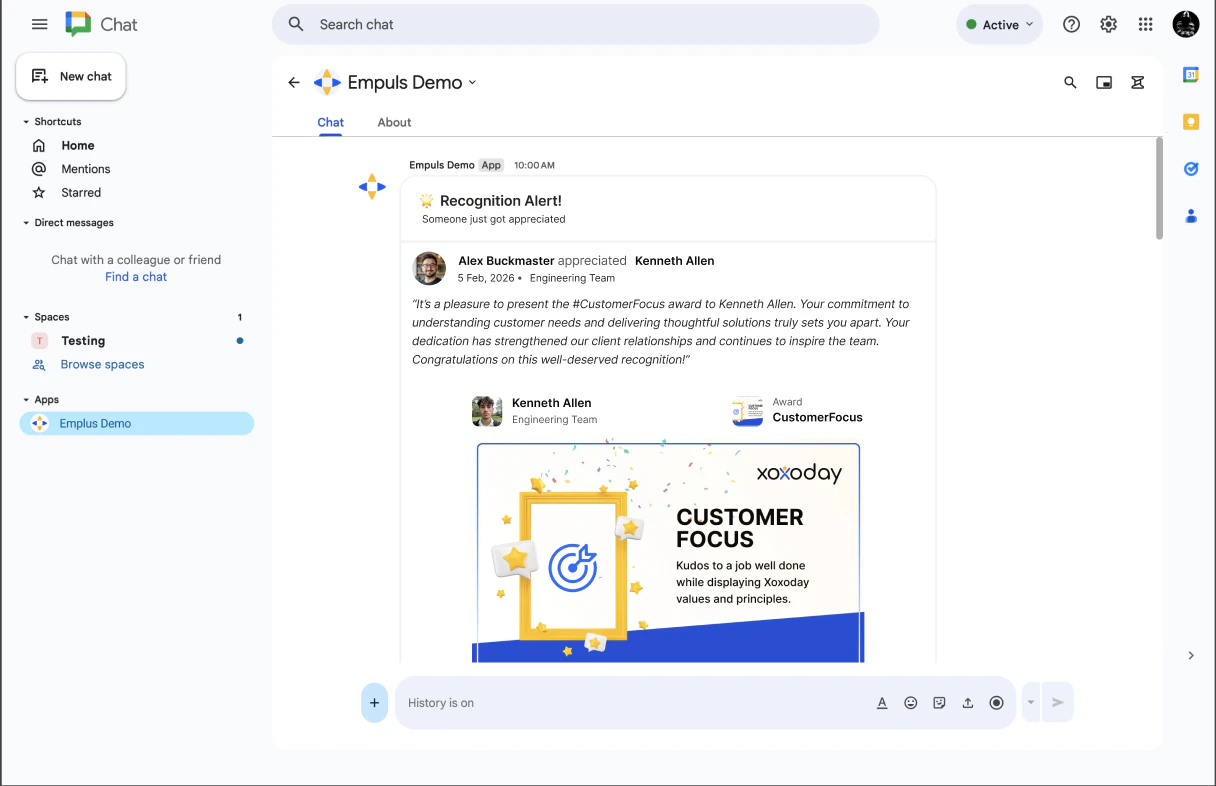Open chat in pop-up window icon
This screenshot has width=1216, height=786.
pos(1104,82)
